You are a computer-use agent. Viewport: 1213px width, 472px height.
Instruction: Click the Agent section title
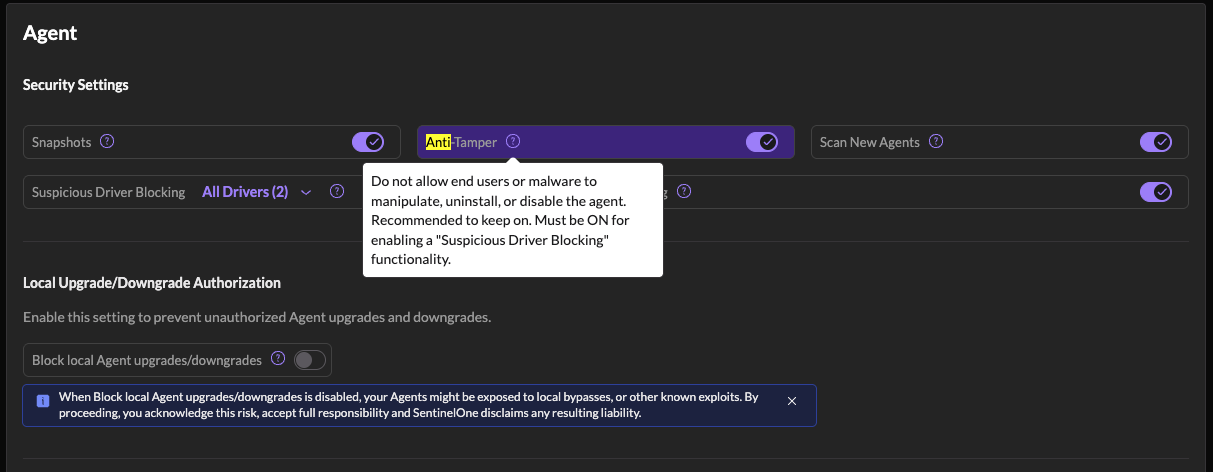50,33
